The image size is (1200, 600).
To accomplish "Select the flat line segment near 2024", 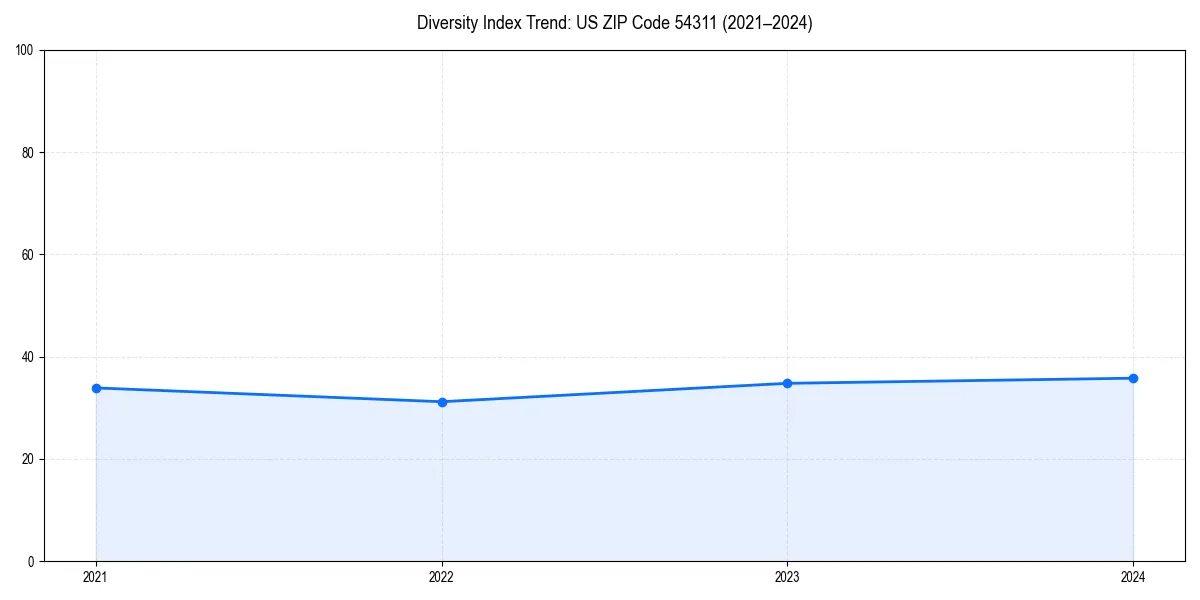I will tap(960, 379).
